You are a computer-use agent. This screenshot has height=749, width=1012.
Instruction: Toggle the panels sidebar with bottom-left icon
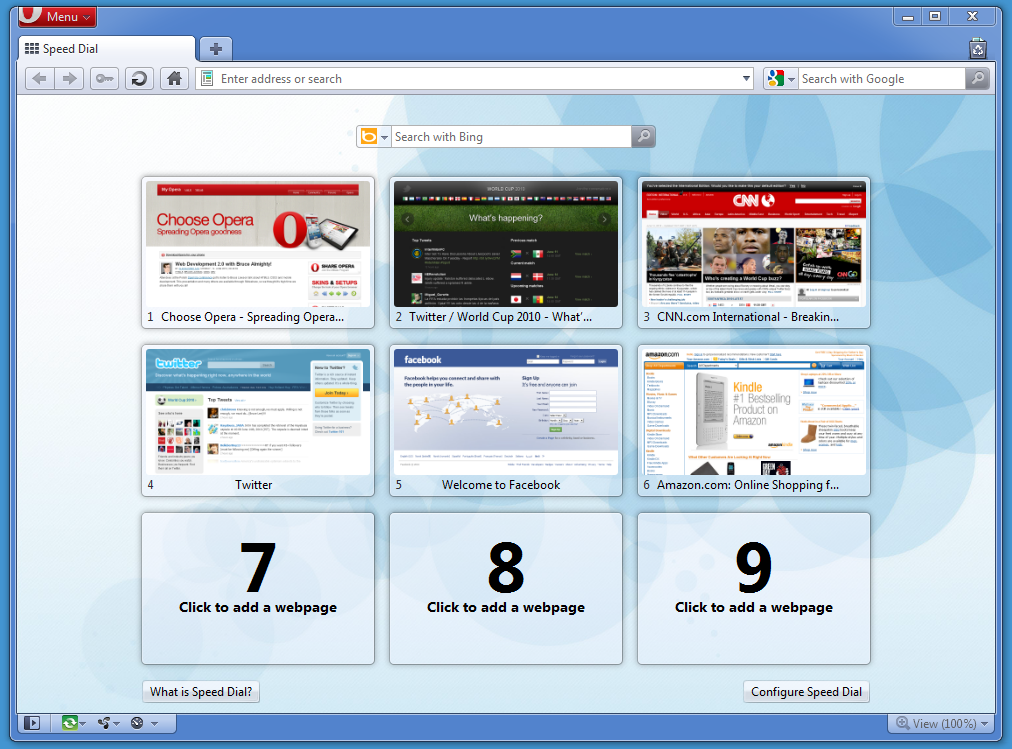(x=31, y=722)
